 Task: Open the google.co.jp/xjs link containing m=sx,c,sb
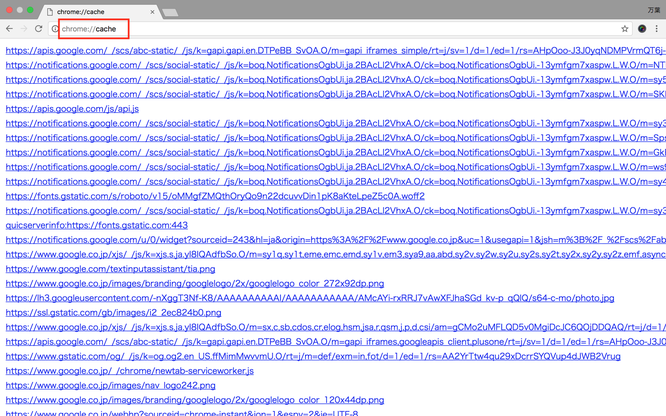pyautogui.click(x=336, y=327)
